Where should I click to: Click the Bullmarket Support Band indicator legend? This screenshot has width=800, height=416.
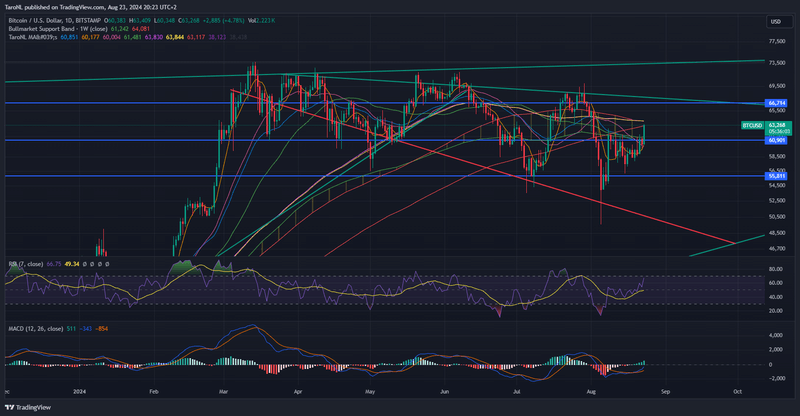(58, 29)
